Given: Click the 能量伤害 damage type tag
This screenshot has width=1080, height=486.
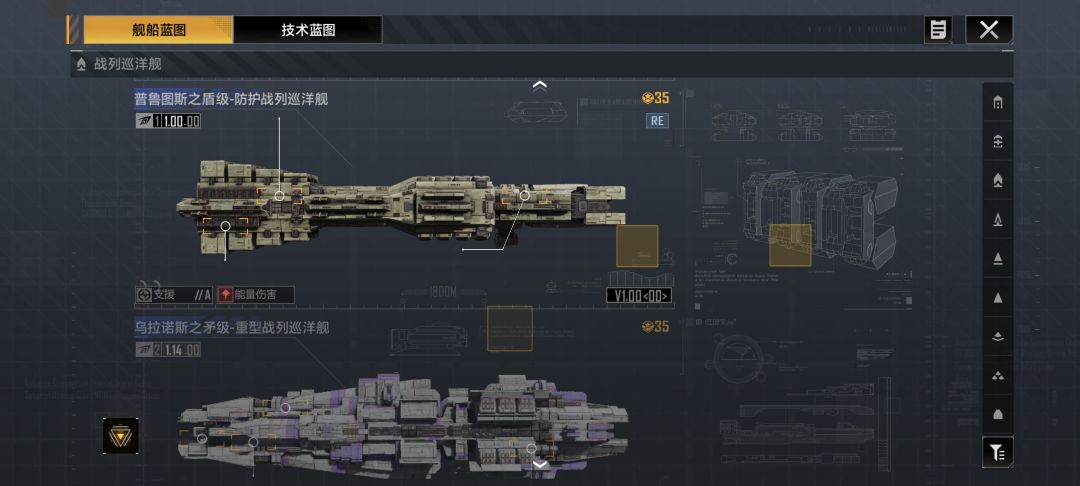Looking at the screenshot, I should (256, 295).
